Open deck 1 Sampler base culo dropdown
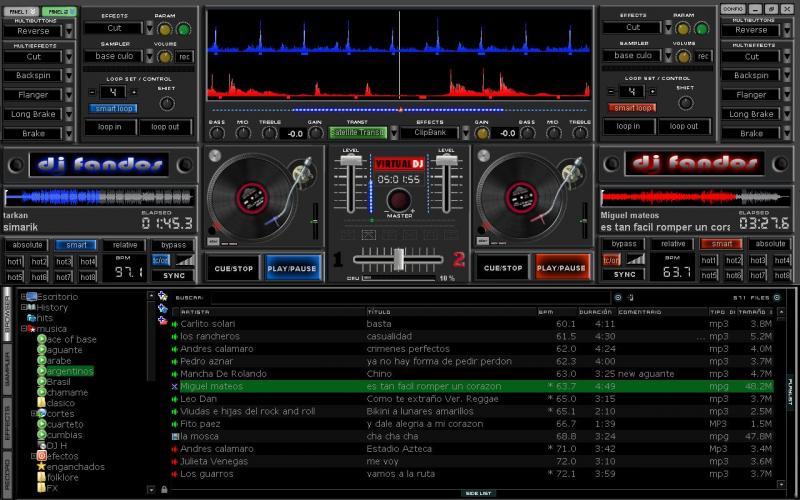Screen dimensions: 800x500 pyautogui.click(x=149, y=56)
